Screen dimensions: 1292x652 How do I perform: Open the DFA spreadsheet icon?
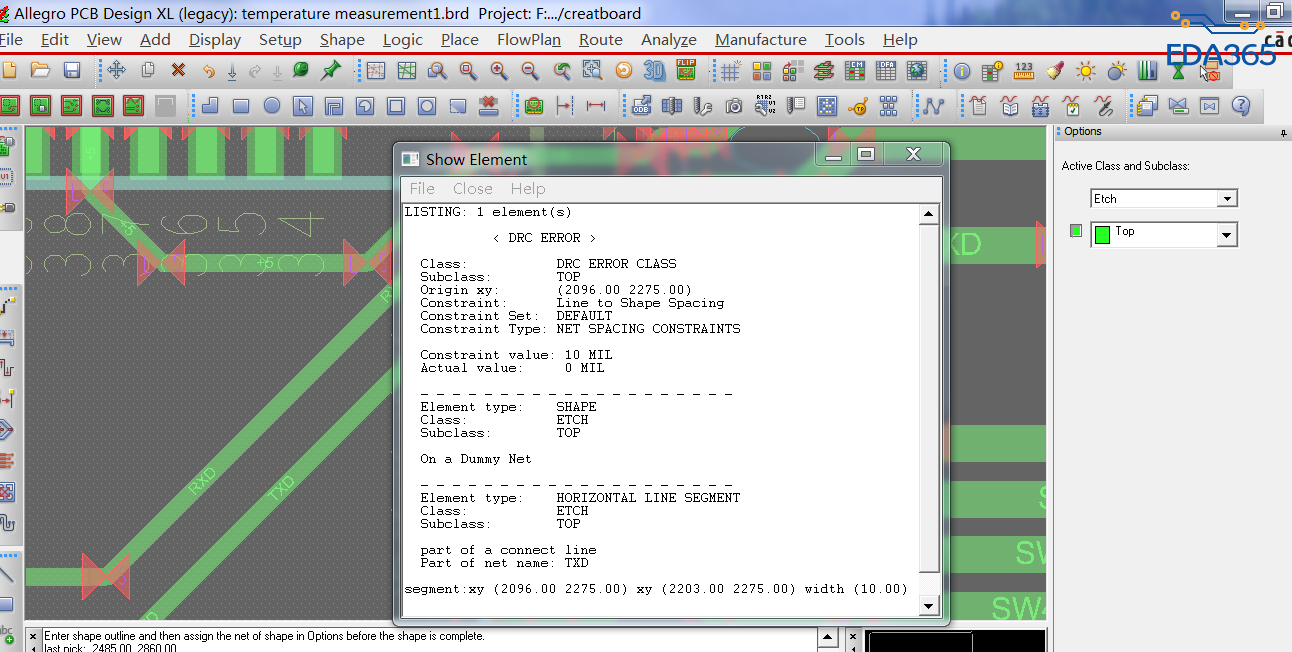click(x=886, y=71)
